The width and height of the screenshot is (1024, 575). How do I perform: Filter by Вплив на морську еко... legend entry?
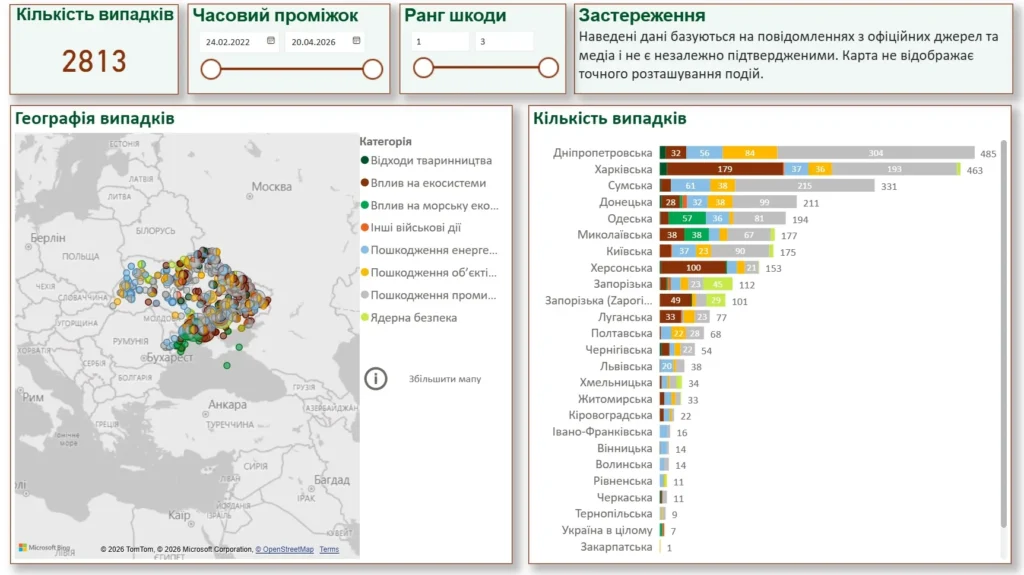(x=433, y=206)
